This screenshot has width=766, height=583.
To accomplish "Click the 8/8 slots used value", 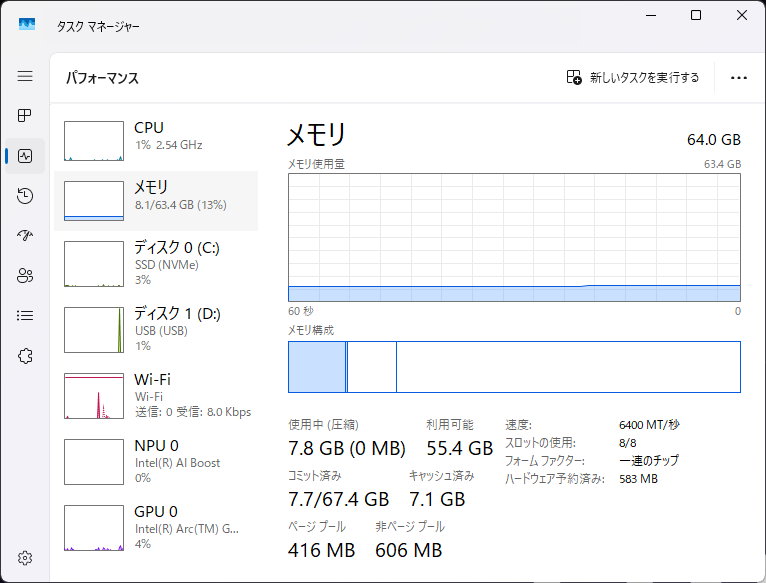I will tap(628, 443).
